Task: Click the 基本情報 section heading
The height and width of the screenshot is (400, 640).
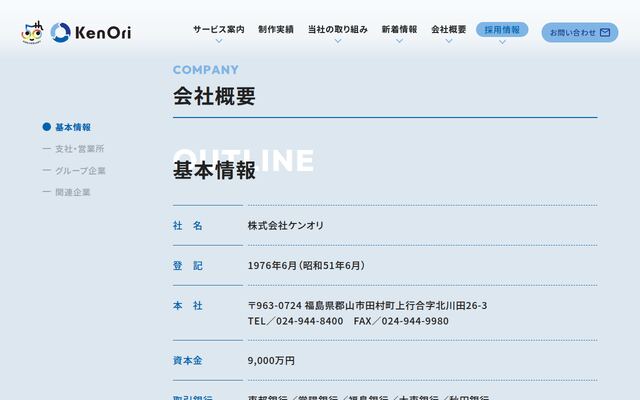Action: pyautogui.click(x=214, y=170)
